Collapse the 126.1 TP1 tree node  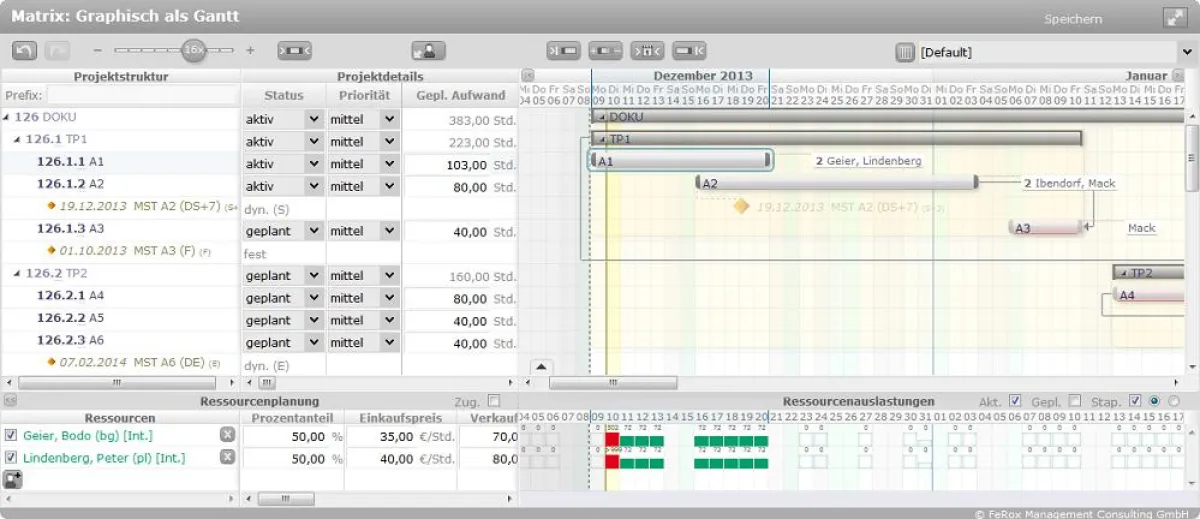[x=17, y=140]
